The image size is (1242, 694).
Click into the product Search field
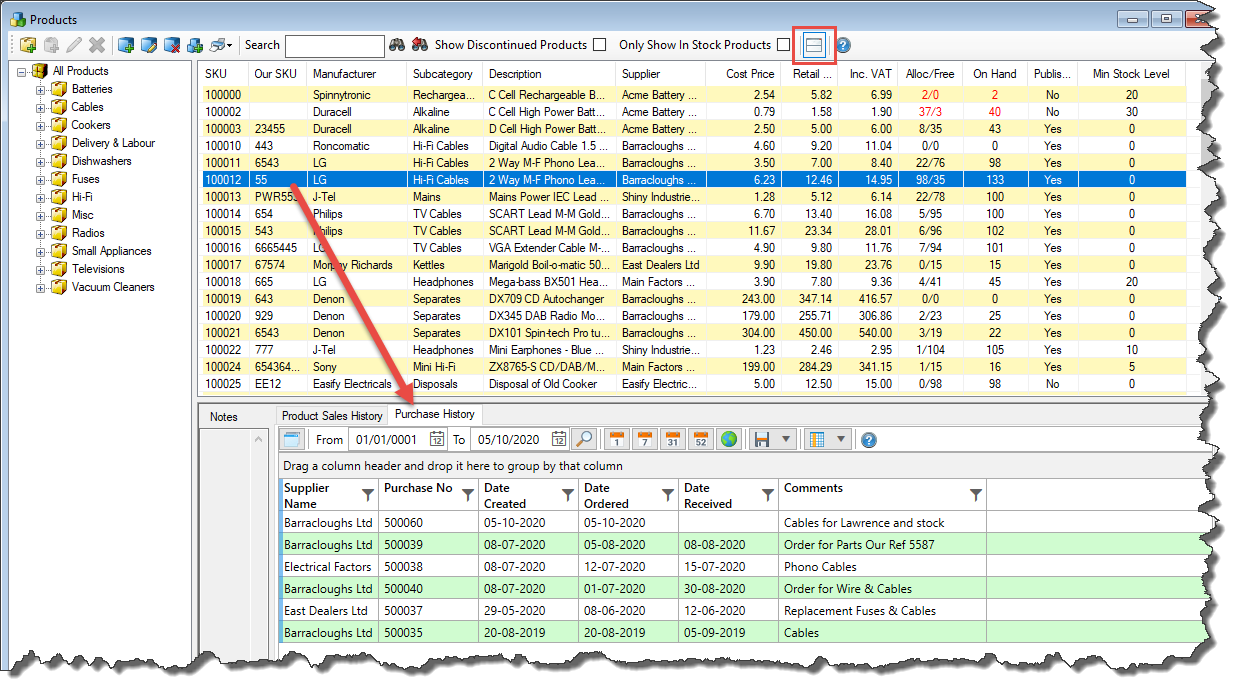334,46
